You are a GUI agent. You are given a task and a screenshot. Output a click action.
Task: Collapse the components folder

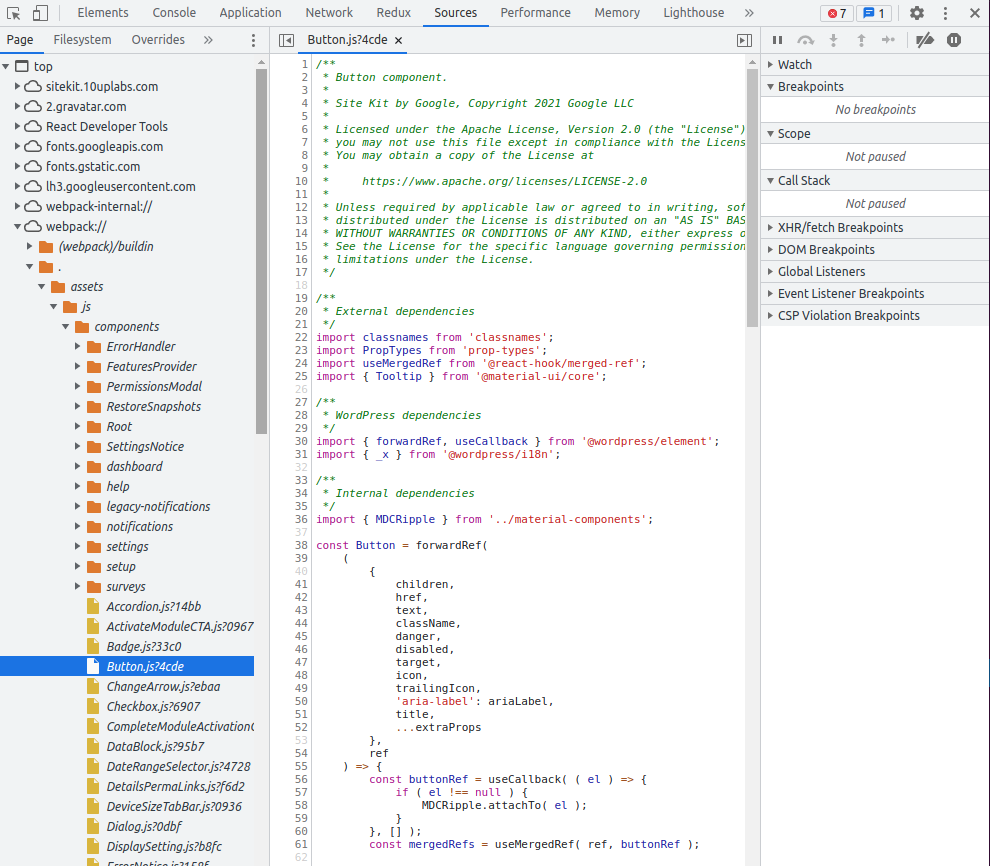point(66,326)
